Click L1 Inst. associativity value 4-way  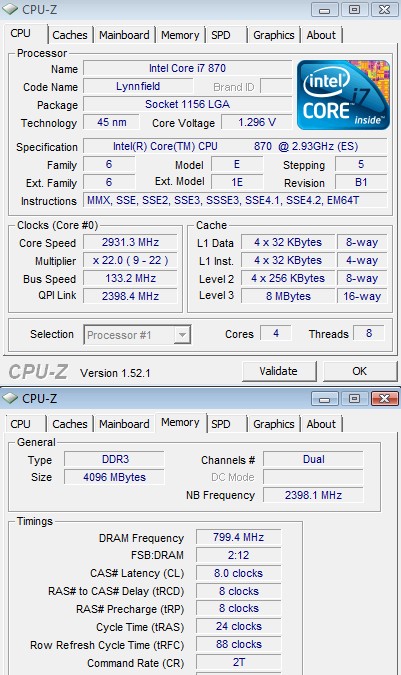[x=362, y=260]
